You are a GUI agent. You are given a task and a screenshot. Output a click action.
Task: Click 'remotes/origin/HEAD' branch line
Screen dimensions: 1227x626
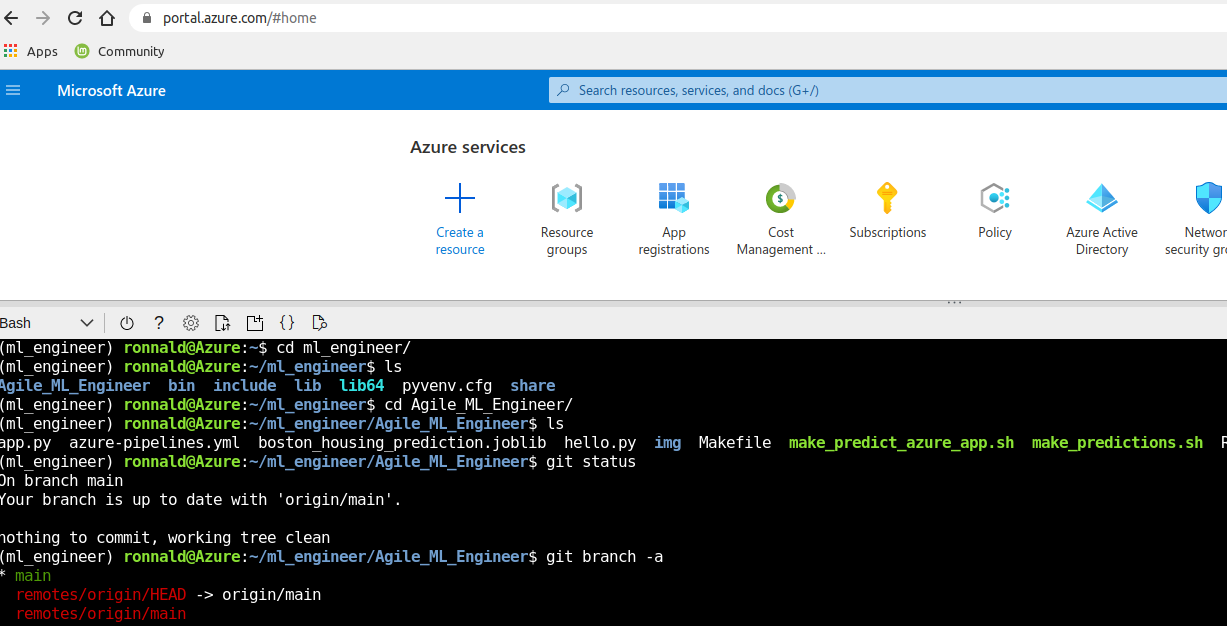click(101, 595)
